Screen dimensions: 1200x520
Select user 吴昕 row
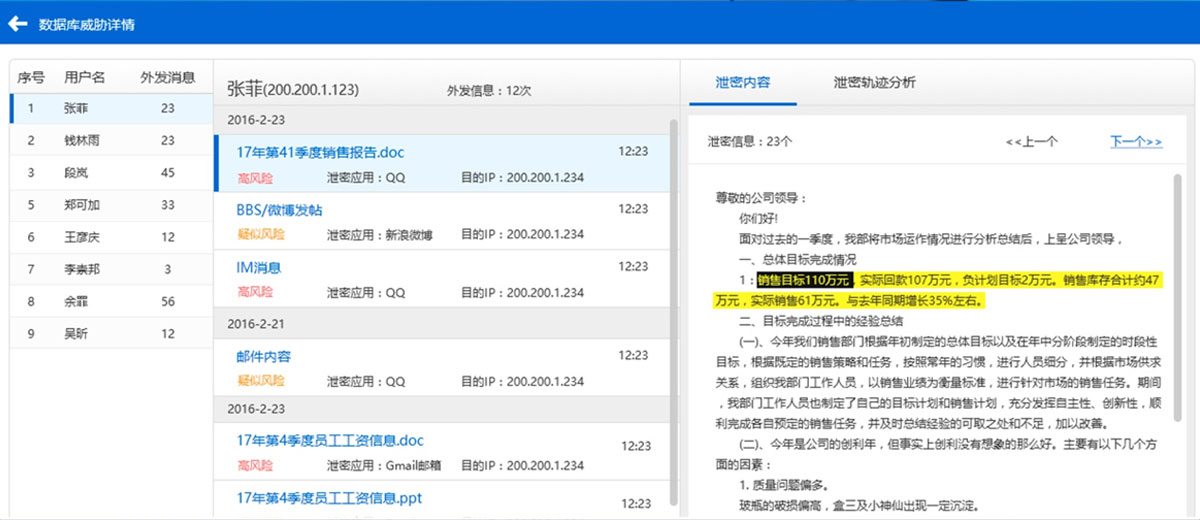110,333
